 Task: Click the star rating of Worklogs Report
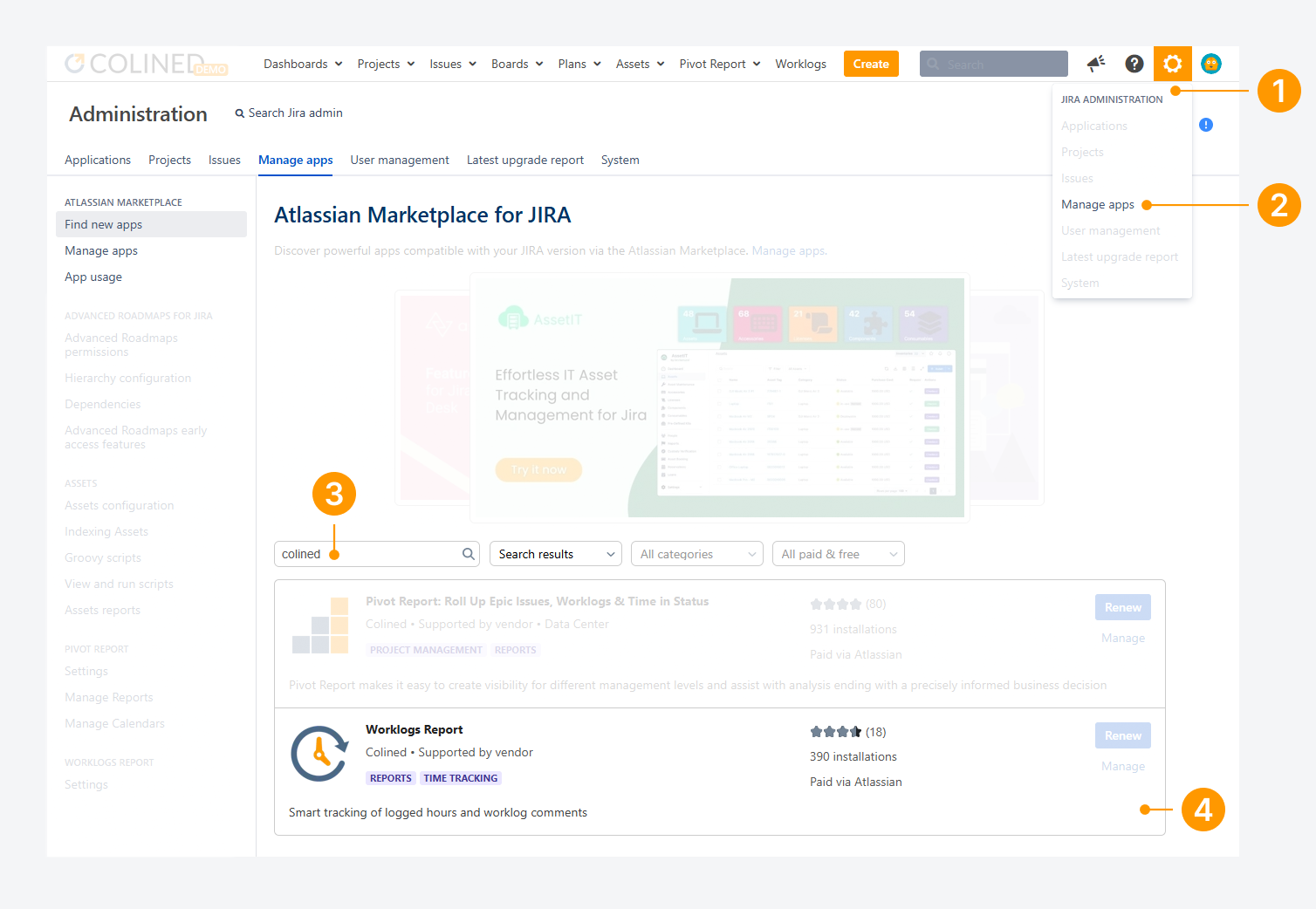(x=836, y=732)
